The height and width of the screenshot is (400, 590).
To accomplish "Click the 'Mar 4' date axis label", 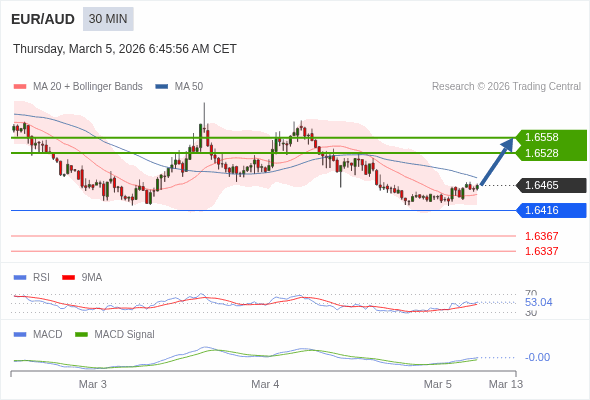I will (265, 384).
